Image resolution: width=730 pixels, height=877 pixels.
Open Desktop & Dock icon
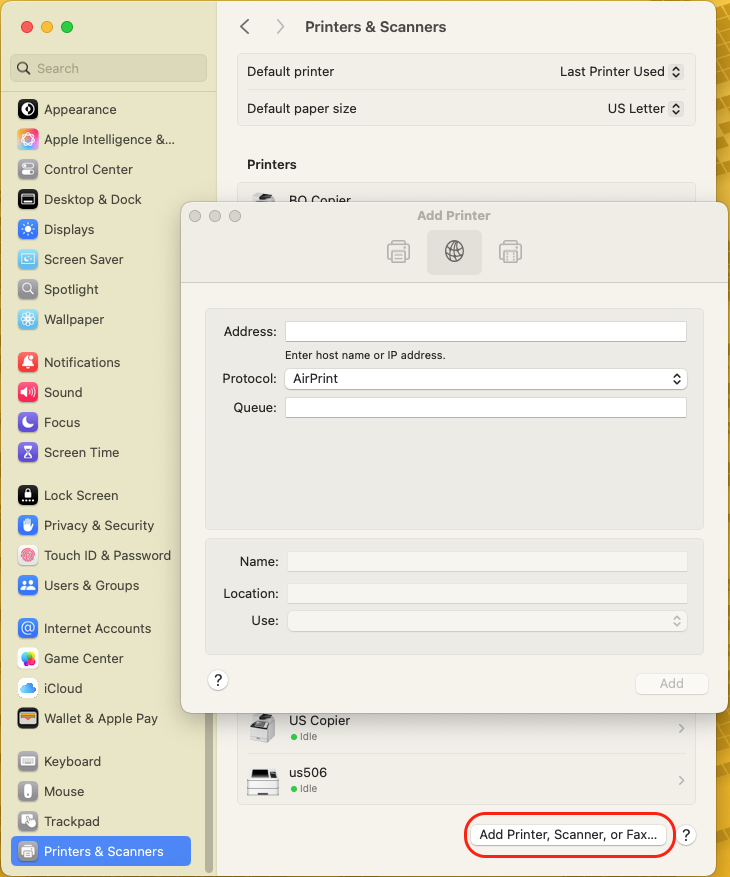(x=27, y=199)
